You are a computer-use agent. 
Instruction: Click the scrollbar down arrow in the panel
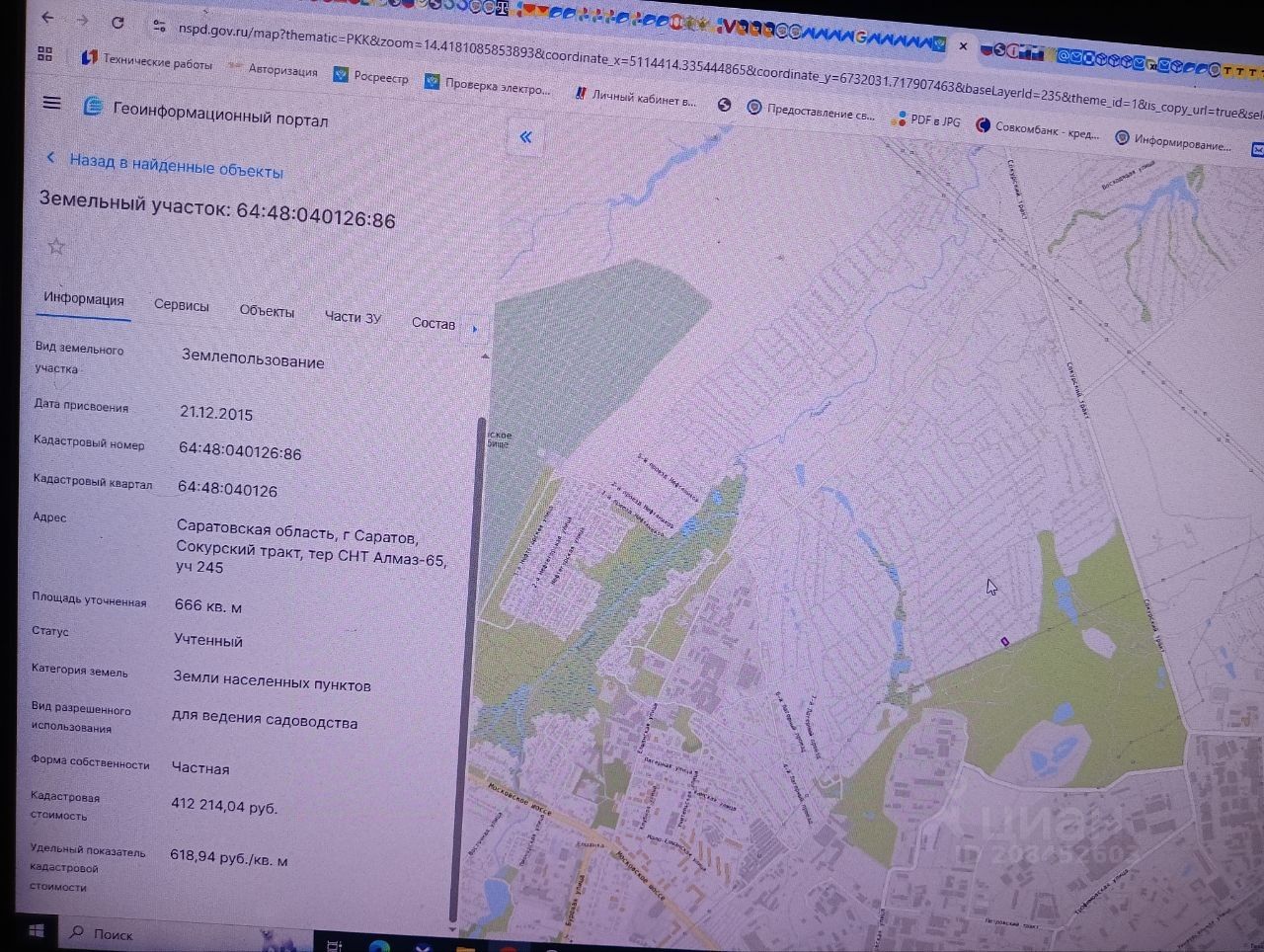point(453,929)
